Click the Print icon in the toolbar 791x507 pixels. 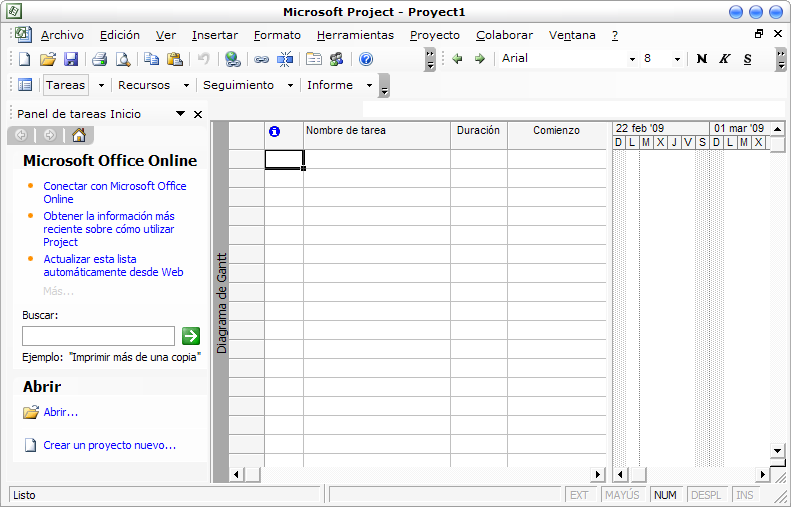[x=100, y=59]
